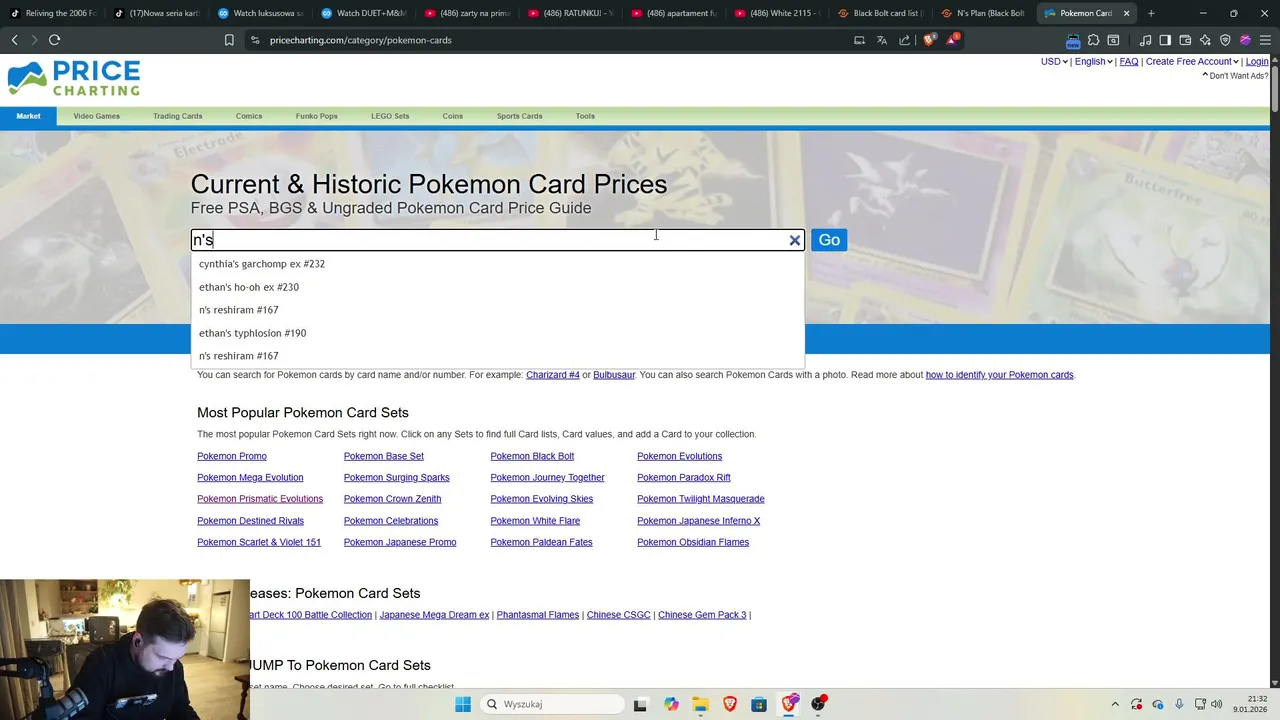Screen dimensions: 1280x720
Task: Show hidden system tray icons chevron
Action: [1115, 704]
